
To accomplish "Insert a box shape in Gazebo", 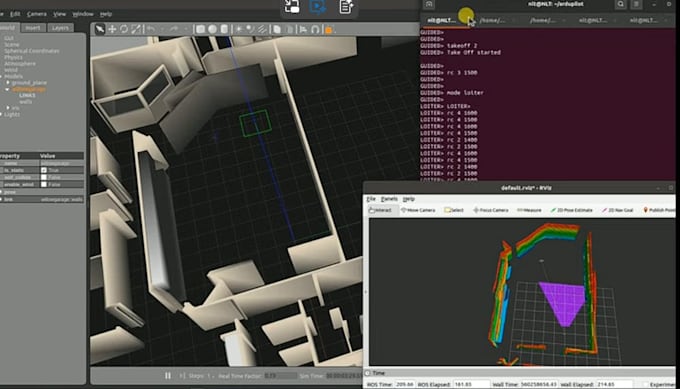I will [200, 29].
